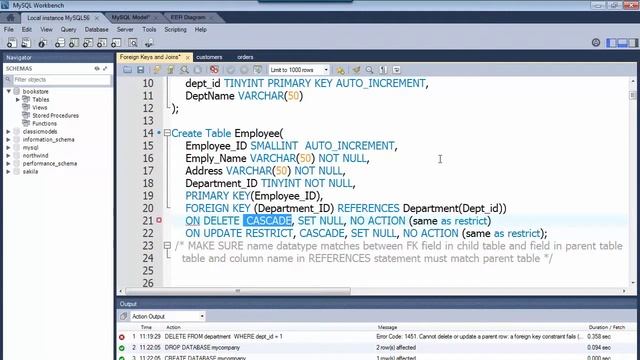This screenshot has width=640, height=360.
Task: Click the editor horizontal scrollbar
Action: 238,291
